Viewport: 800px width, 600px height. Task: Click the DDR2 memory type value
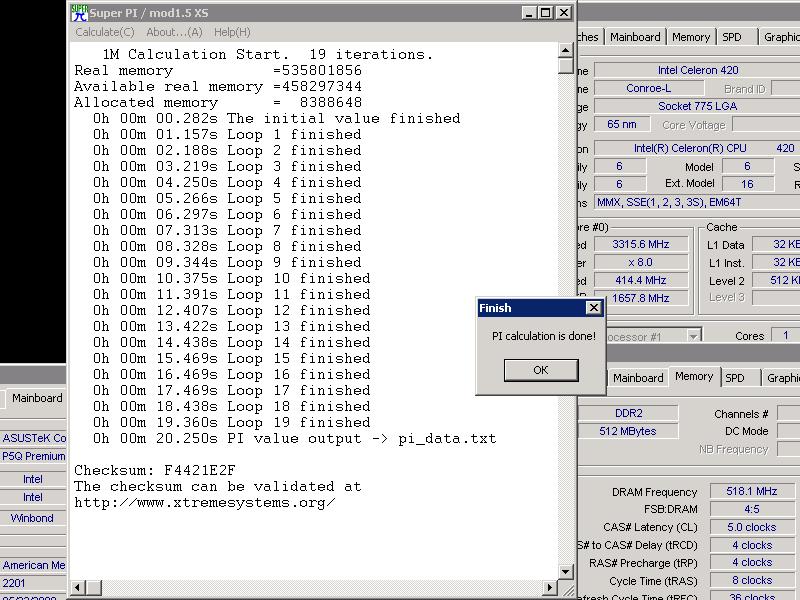coord(629,413)
